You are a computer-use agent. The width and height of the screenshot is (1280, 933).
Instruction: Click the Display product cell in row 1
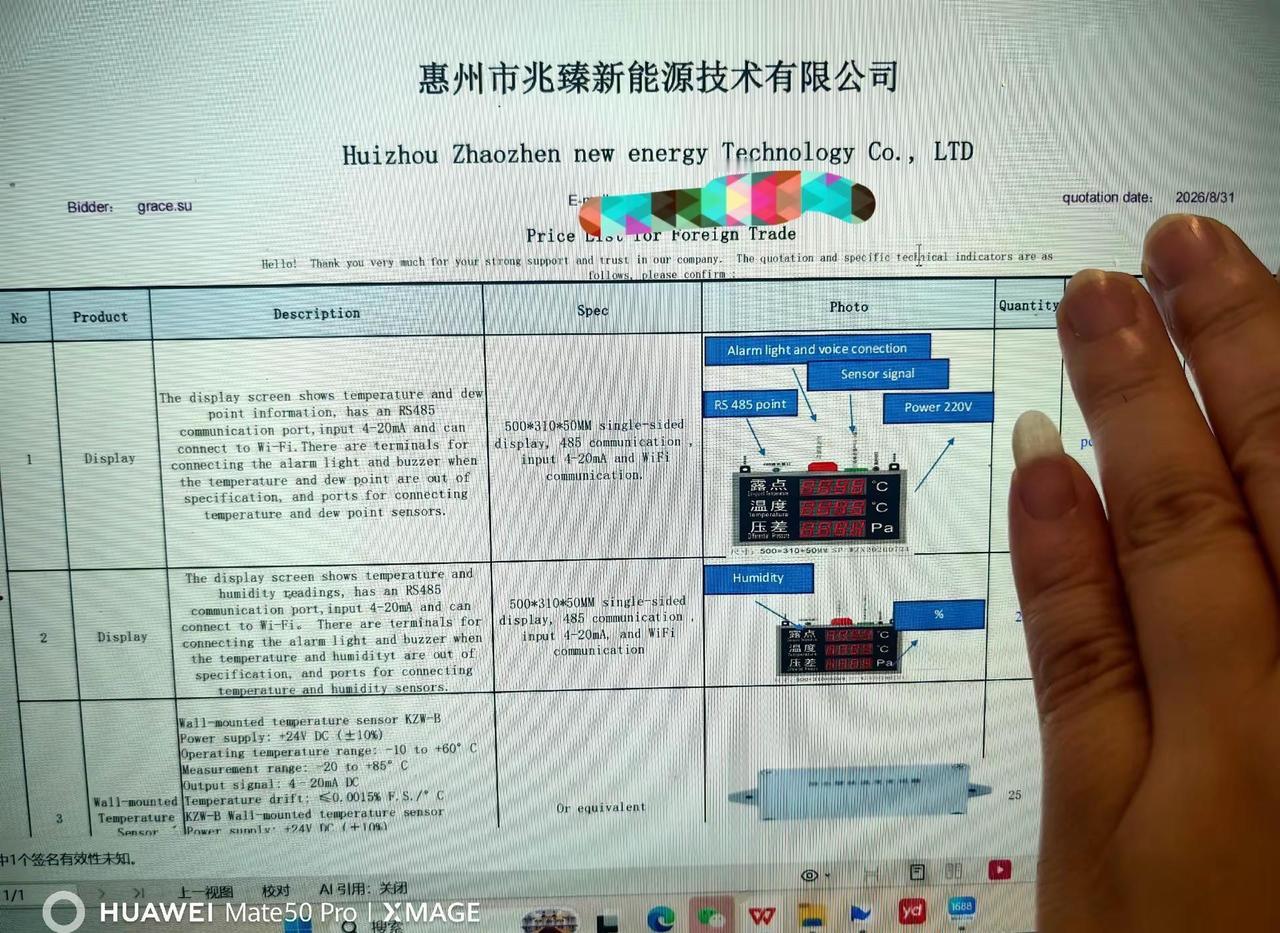[109, 458]
